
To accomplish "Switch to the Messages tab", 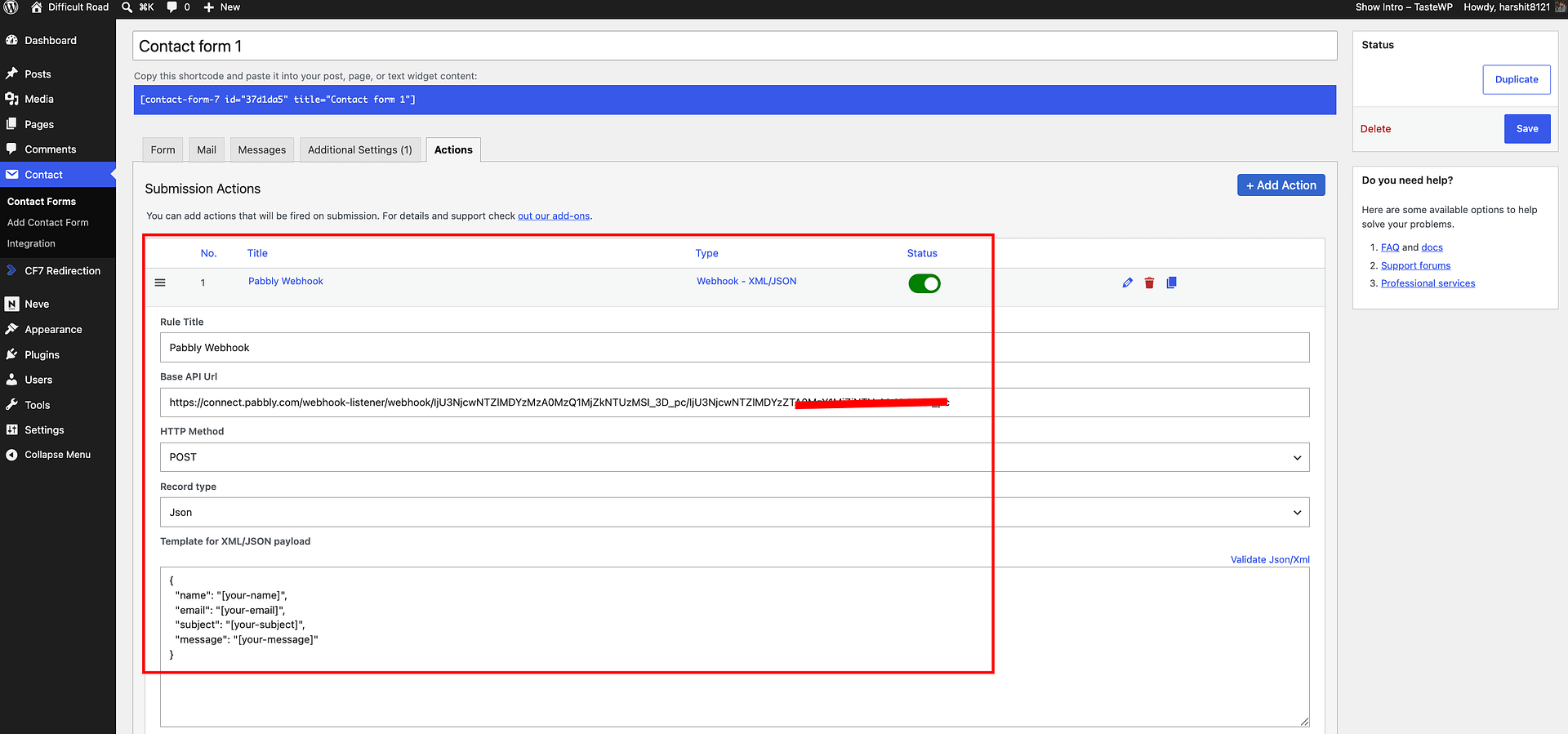I will click(262, 149).
